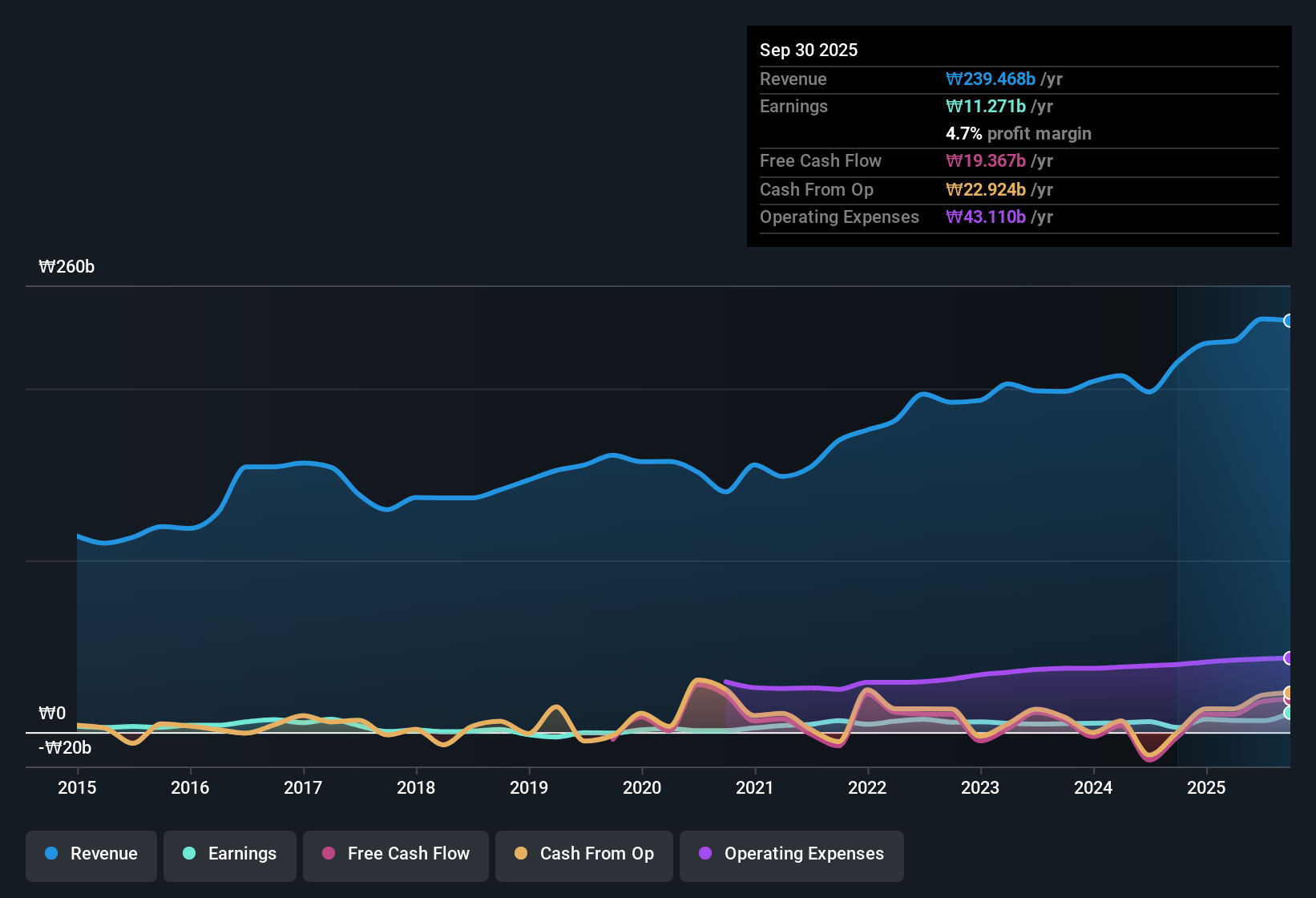Click the 4.7% profit margin text
This screenshot has height=898, width=1316.
click(1019, 134)
